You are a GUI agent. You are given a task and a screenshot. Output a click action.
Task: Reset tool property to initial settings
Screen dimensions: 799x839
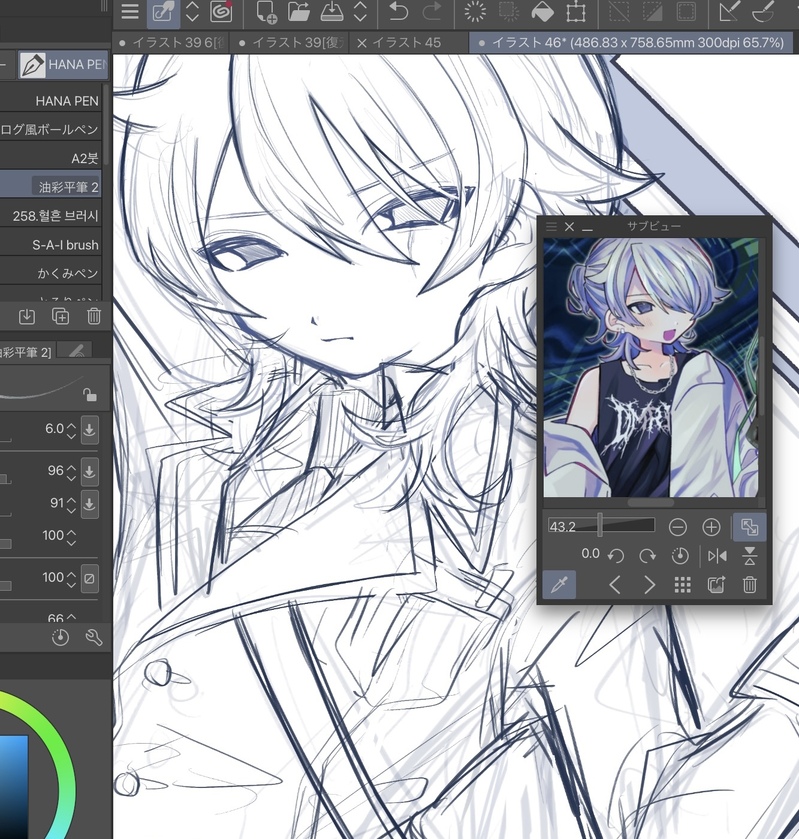click(60, 637)
